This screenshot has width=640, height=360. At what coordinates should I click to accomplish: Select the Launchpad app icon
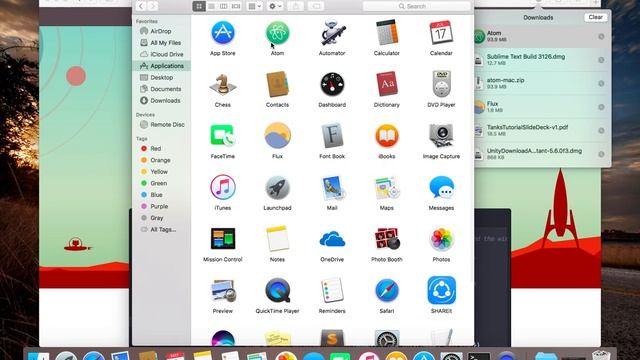pyautogui.click(x=277, y=187)
